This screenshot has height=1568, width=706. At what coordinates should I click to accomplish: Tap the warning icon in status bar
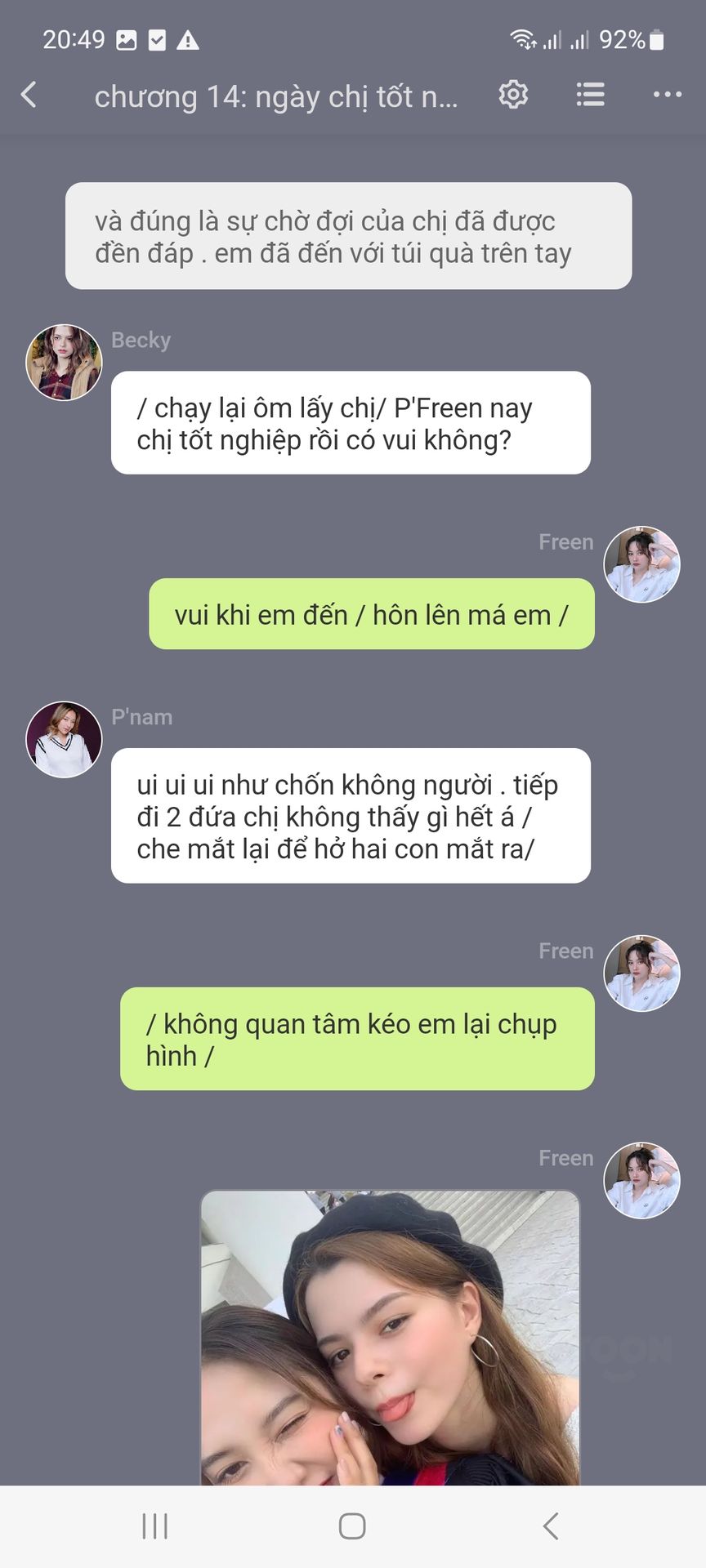coord(188,40)
